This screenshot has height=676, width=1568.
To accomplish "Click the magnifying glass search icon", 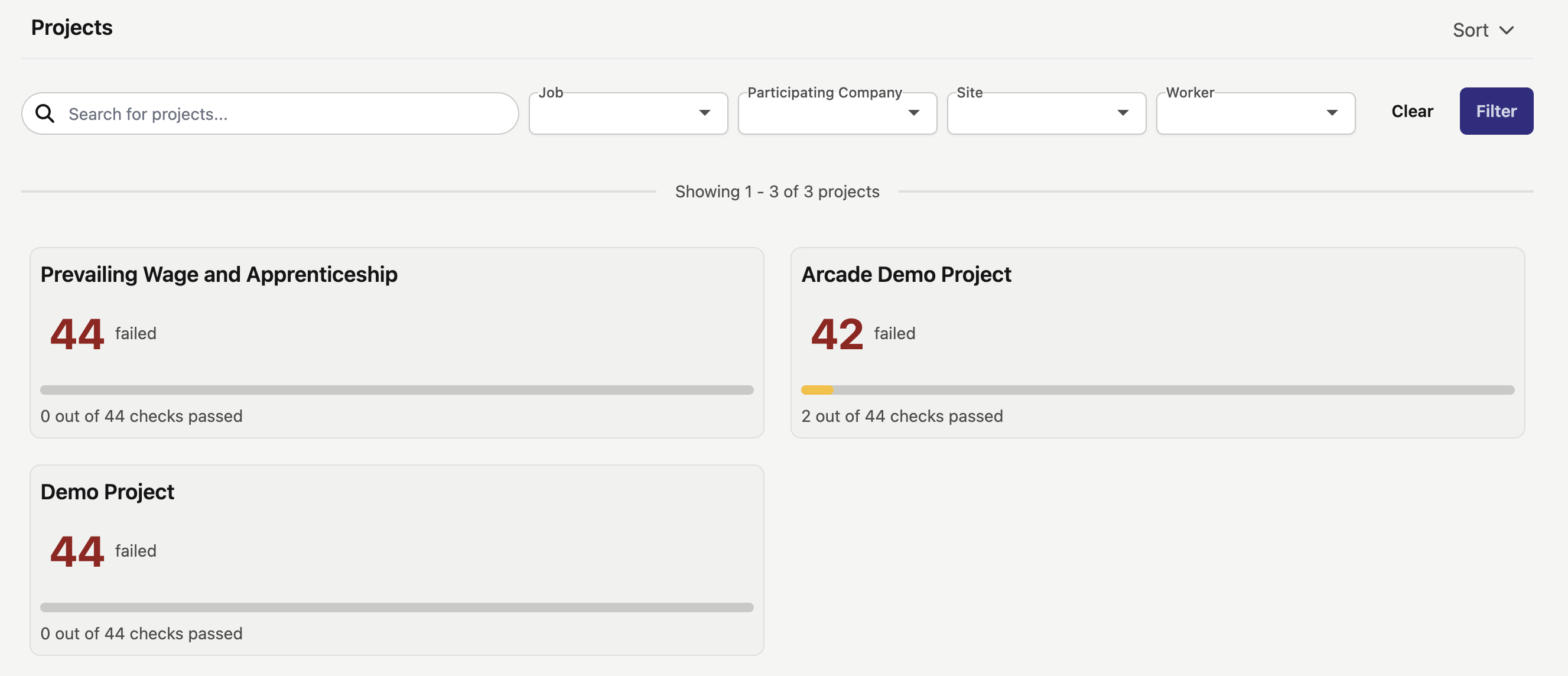I will pos(45,113).
